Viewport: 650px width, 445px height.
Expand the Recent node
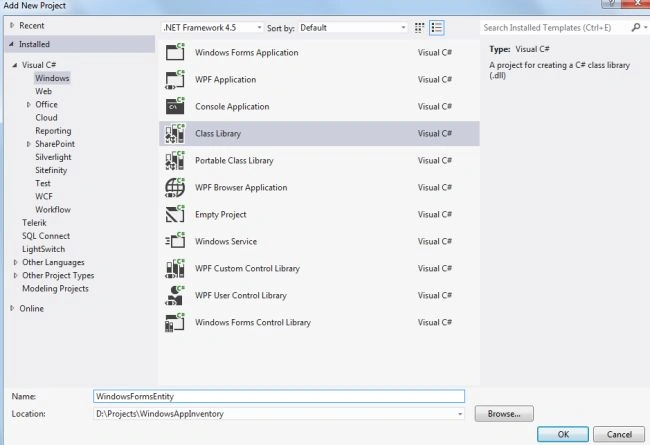(x=12, y=25)
